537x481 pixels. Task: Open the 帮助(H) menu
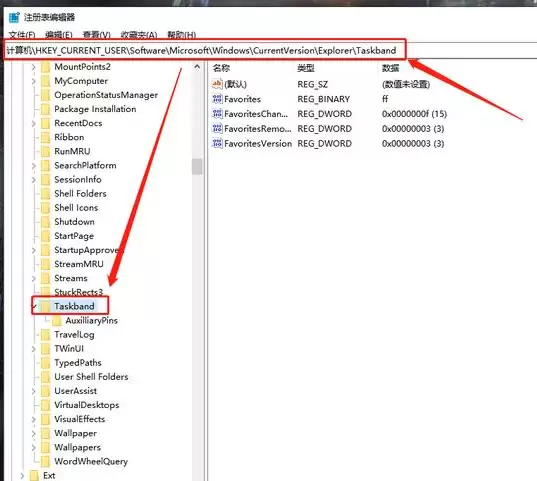(182, 35)
